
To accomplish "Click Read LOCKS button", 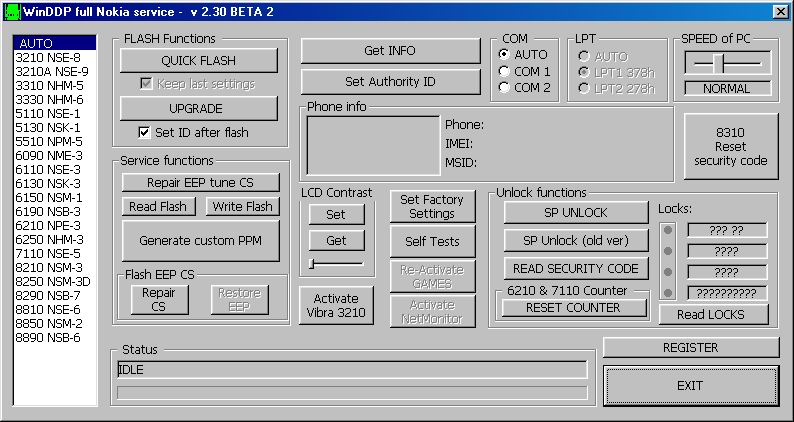I will pos(713,315).
